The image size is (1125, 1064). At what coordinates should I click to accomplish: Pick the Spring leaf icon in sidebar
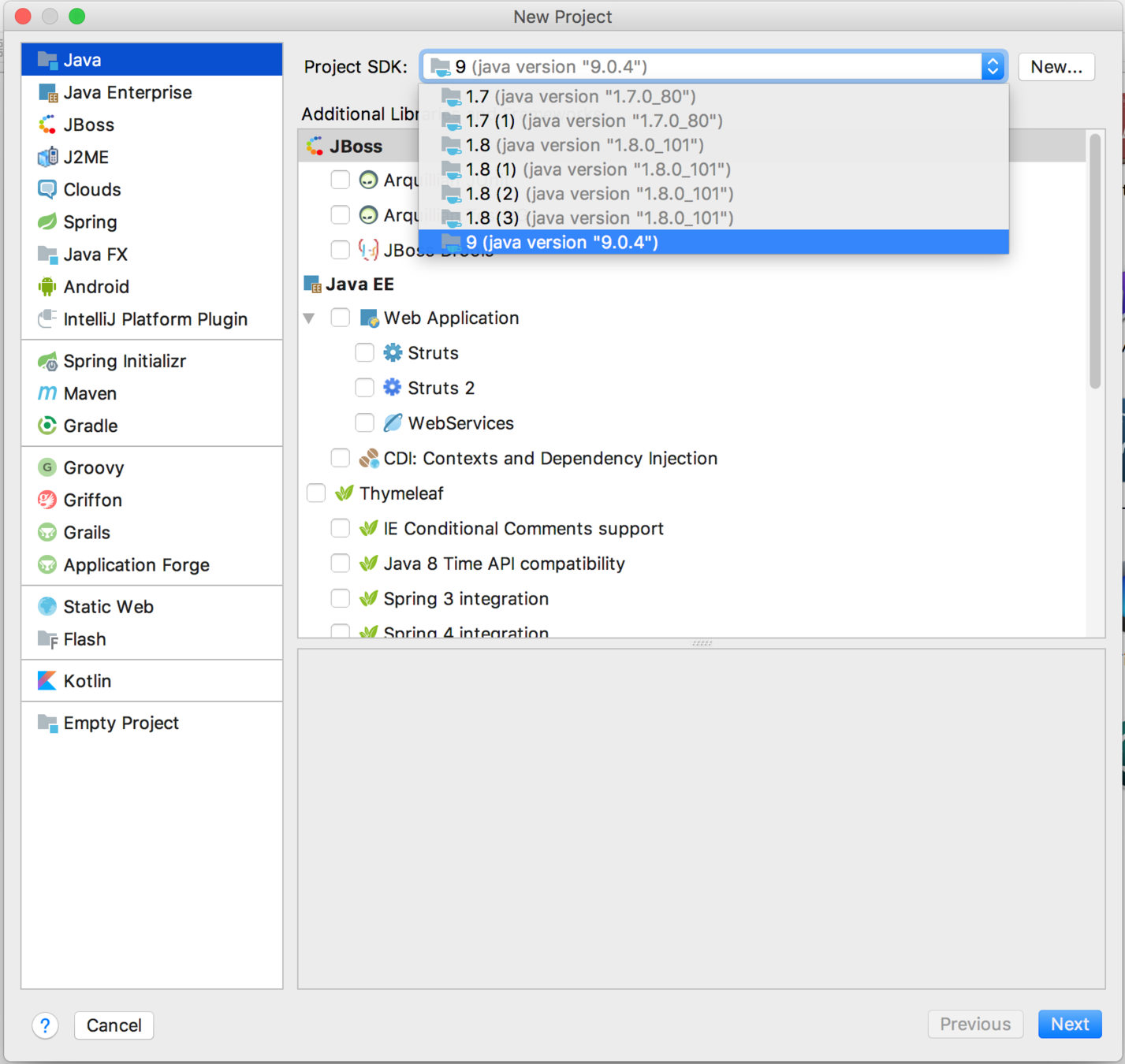[47, 222]
